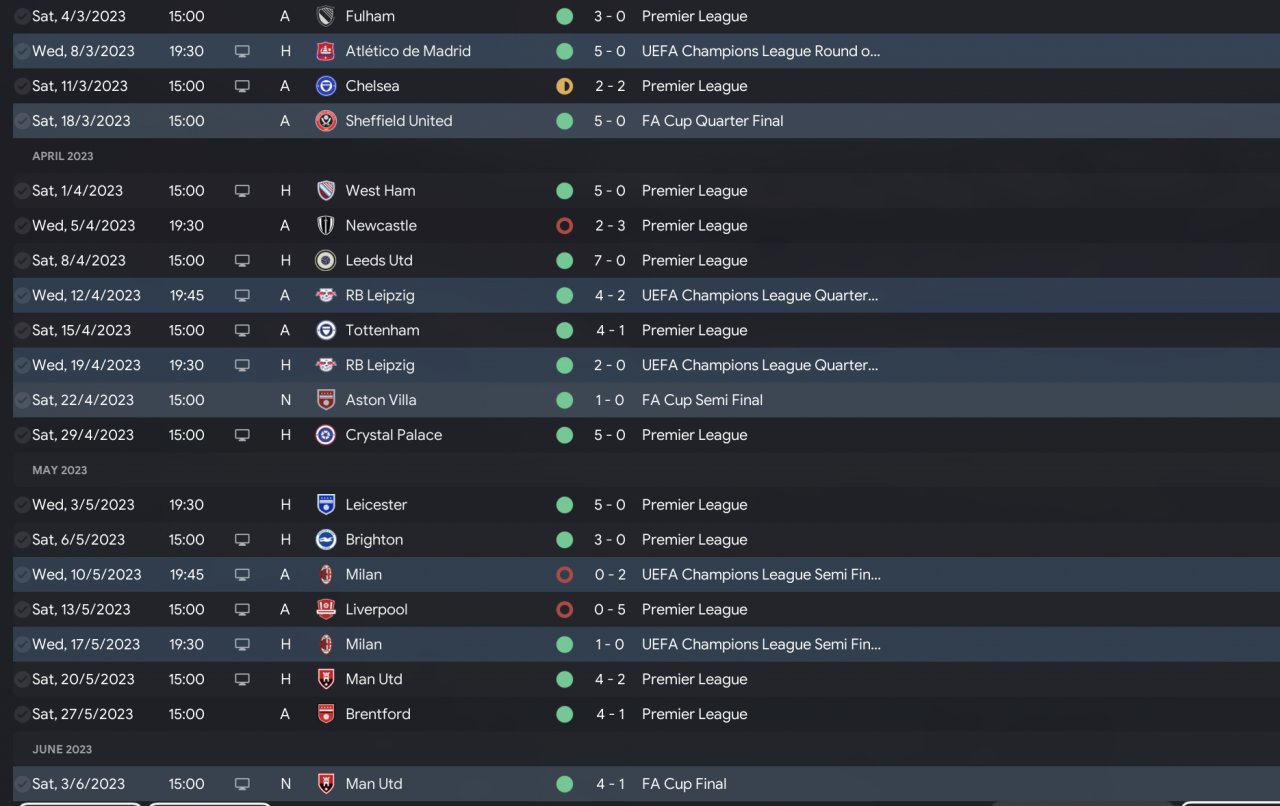This screenshot has height=806, width=1280.
Task: Click the Fulham club badge icon
Action: [325, 16]
